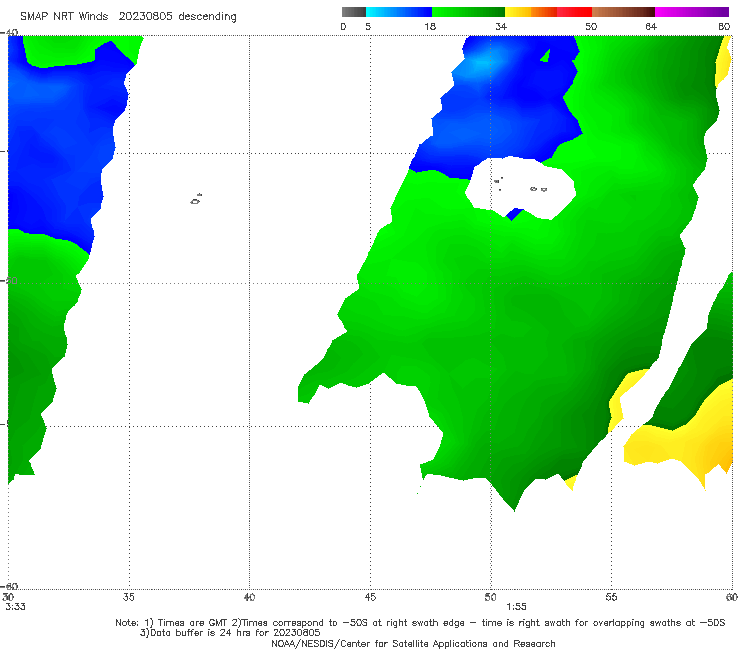The image size is (740, 650).
Task: Click the green 18–34 color bar segment
Action: coord(468,12)
